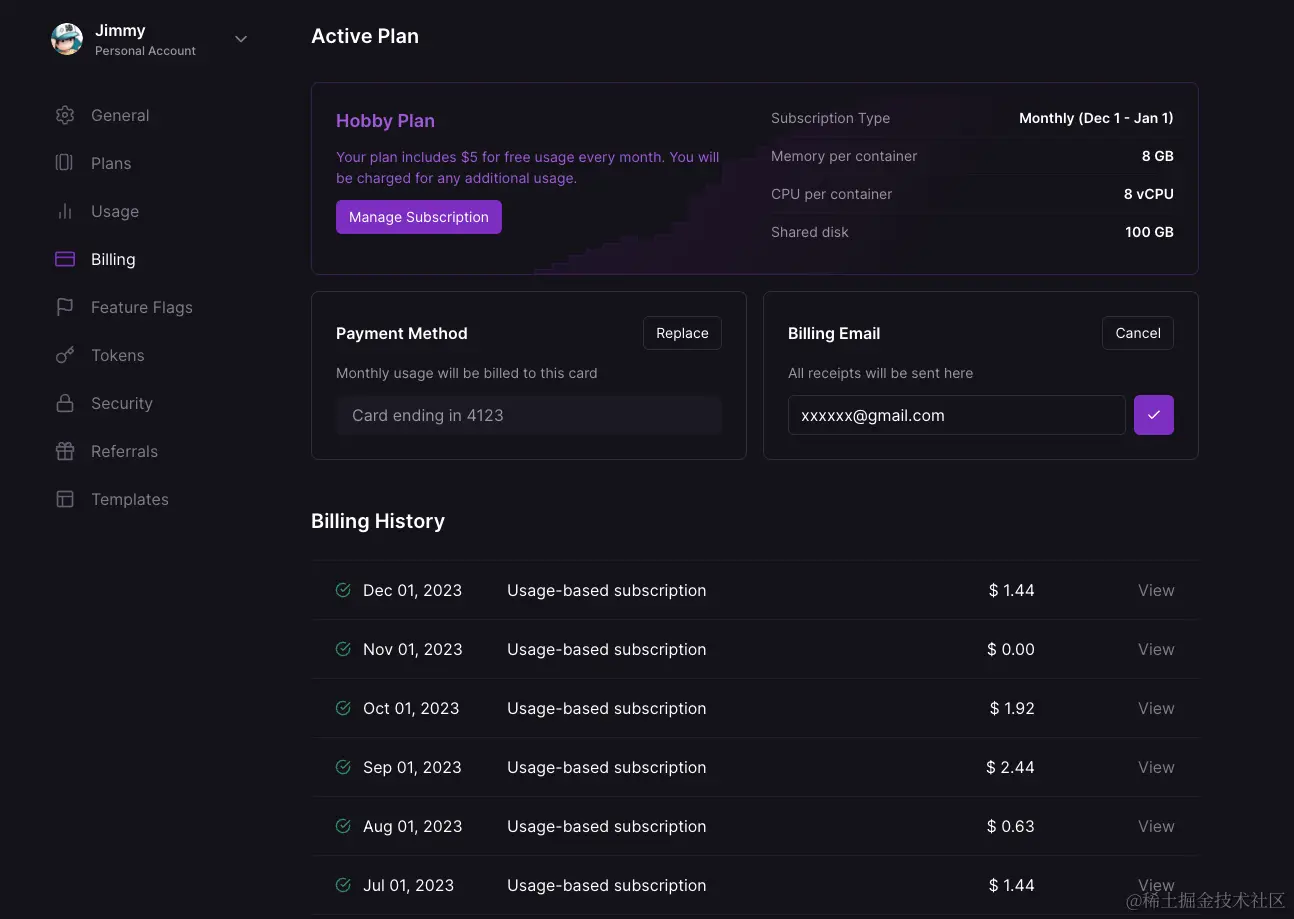The height and width of the screenshot is (919, 1294).
Task: Go to the Usage menu item
Action: (115, 211)
